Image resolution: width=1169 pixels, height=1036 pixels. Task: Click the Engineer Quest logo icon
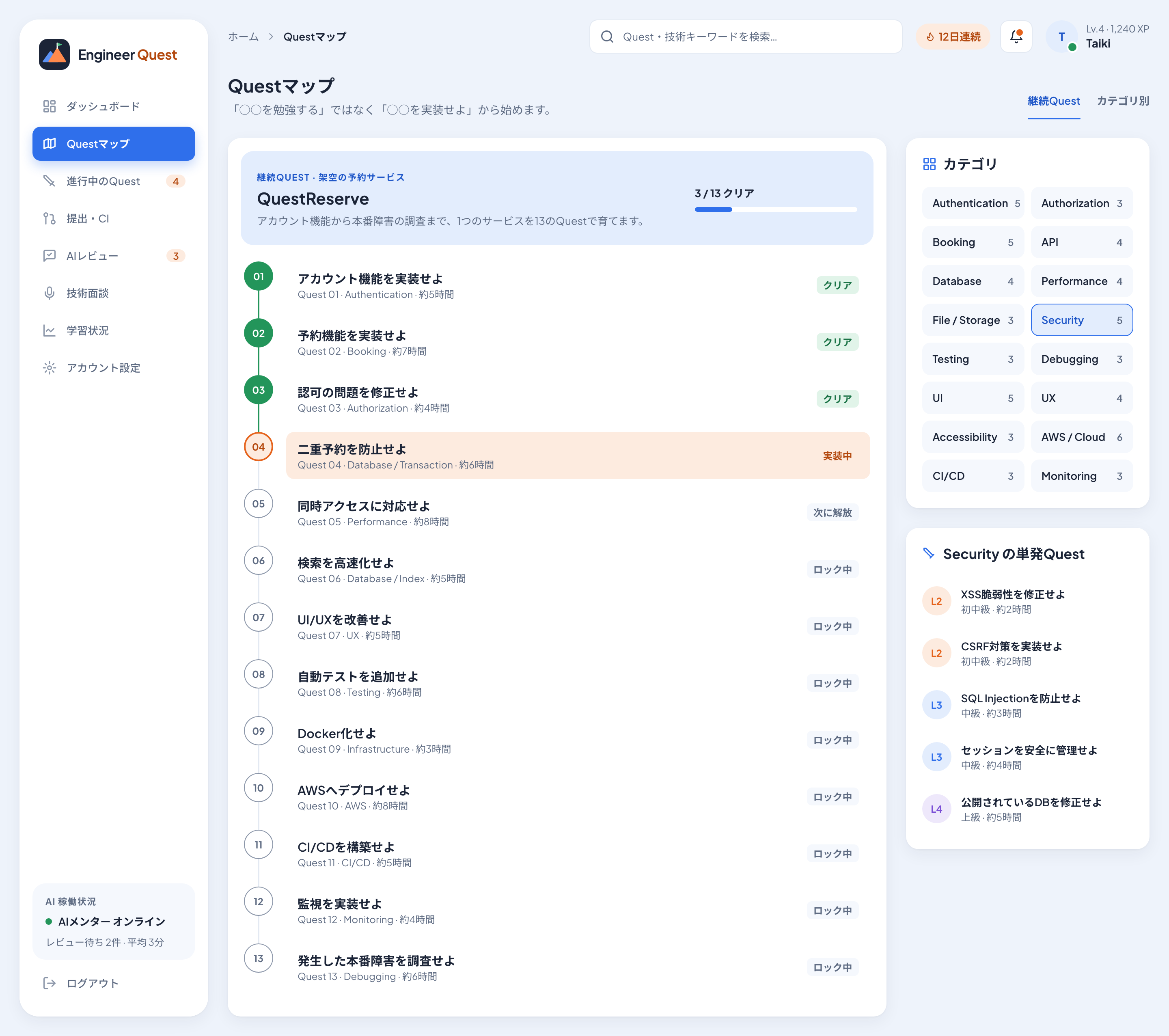(x=54, y=54)
